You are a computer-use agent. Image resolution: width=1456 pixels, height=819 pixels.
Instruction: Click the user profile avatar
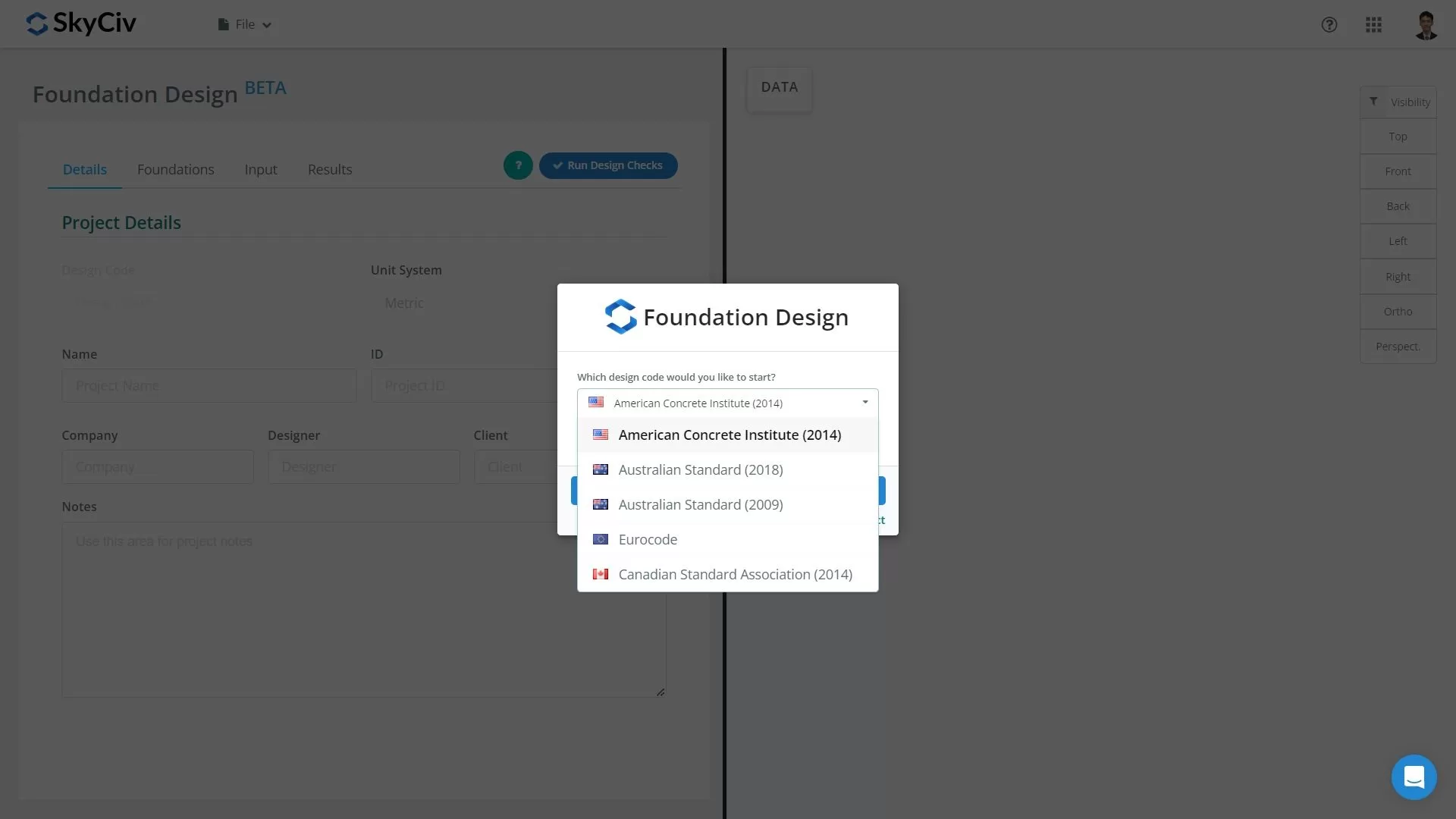(1426, 24)
